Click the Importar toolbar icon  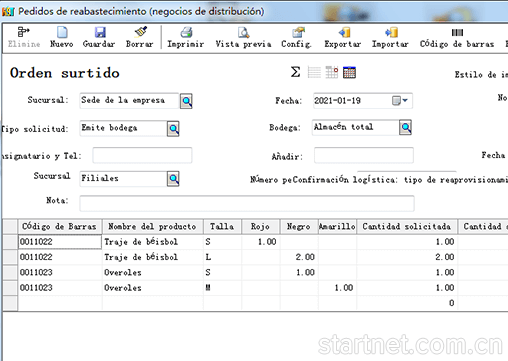(x=391, y=32)
